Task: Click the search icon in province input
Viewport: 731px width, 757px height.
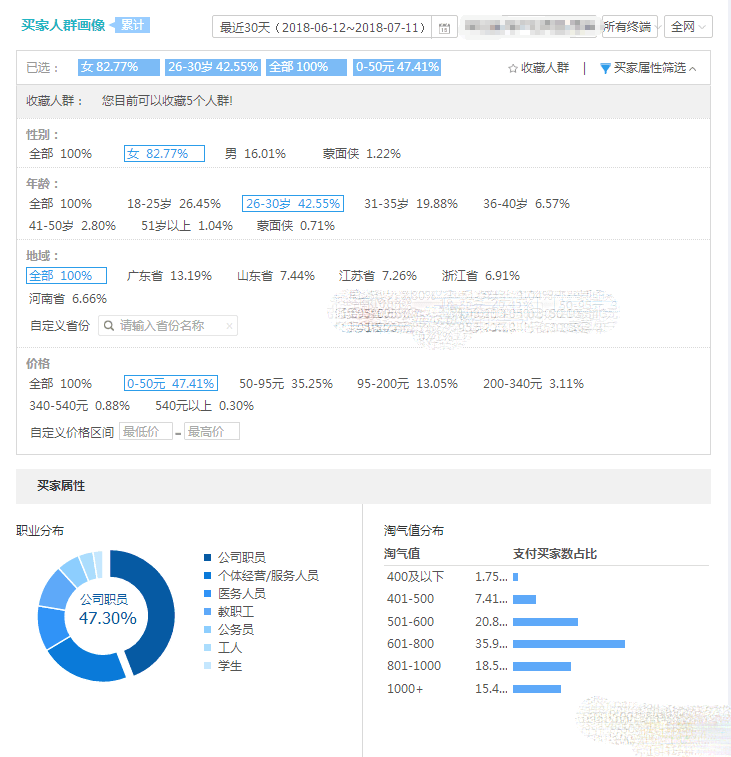Action: (x=109, y=326)
